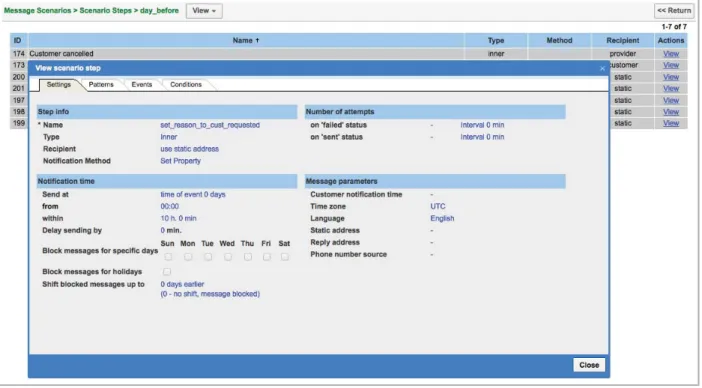The height and width of the screenshot is (388, 702).
Task: Toggle the Tue block-day checkbox
Action: tap(208, 257)
